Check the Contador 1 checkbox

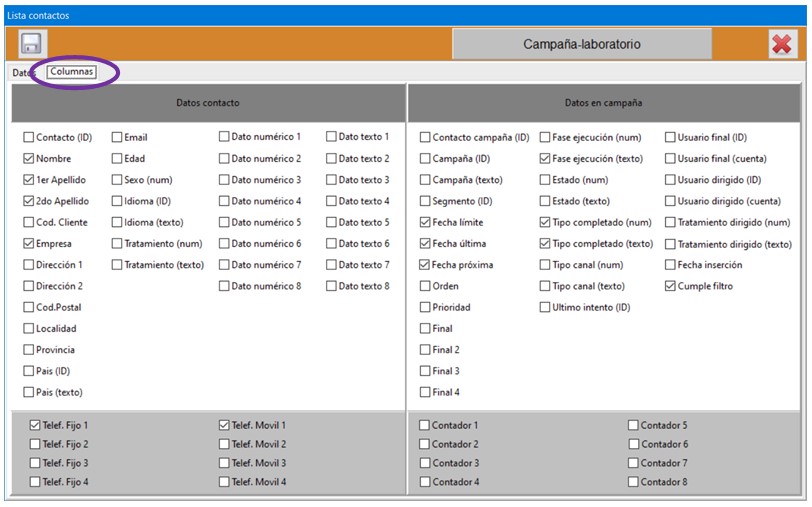pyautogui.click(x=425, y=425)
